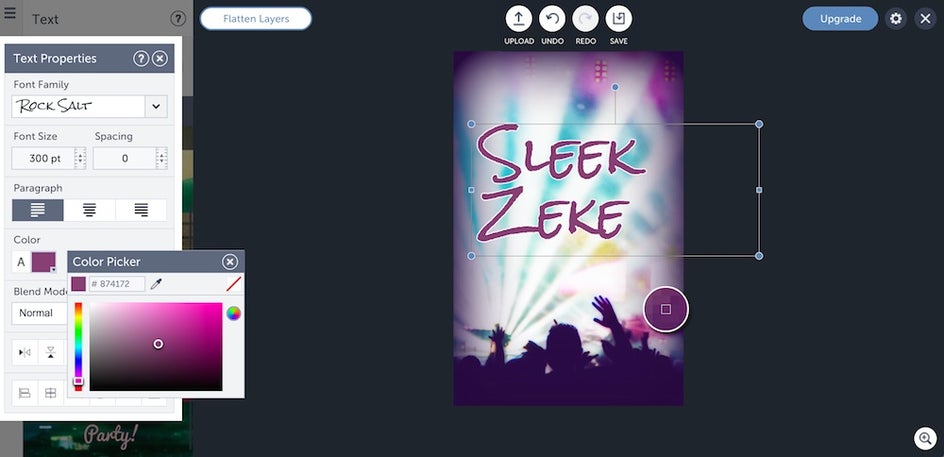944x457 pixels.
Task: Select right paragraph alignment
Action: pos(141,210)
